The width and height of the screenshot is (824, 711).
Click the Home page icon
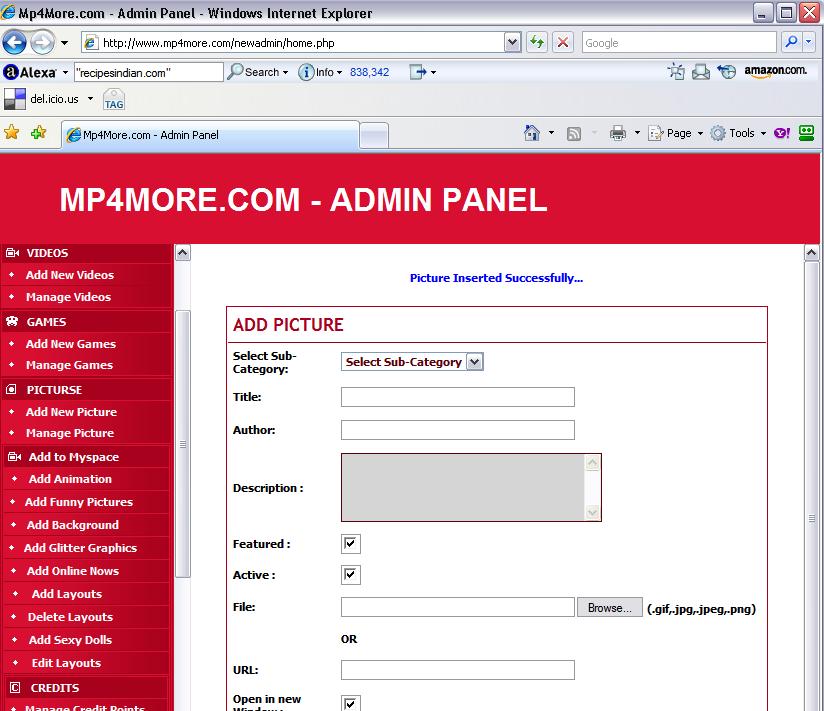click(532, 133)
